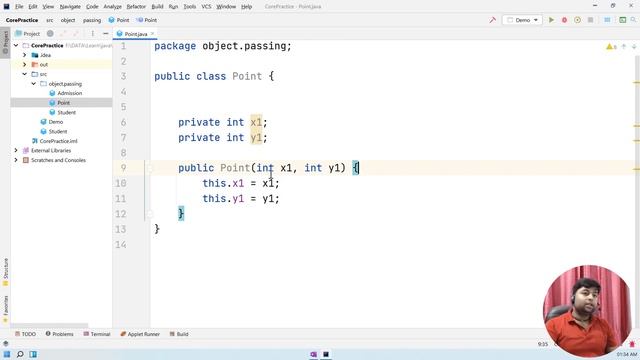Open Search Everywhere magnifier icon
Screen dimensions: 640x360
pyautogui.click(x=634, y=20)
